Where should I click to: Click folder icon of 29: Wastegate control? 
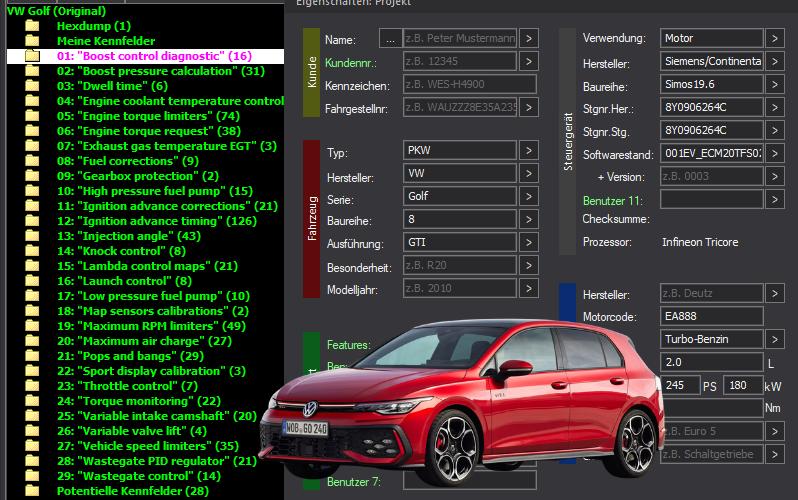click(32, 476)
